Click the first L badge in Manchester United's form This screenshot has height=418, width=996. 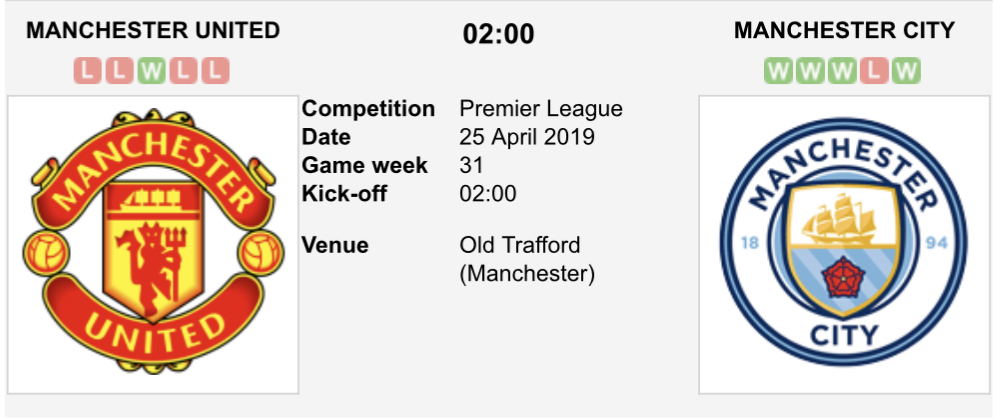[88, 71]
